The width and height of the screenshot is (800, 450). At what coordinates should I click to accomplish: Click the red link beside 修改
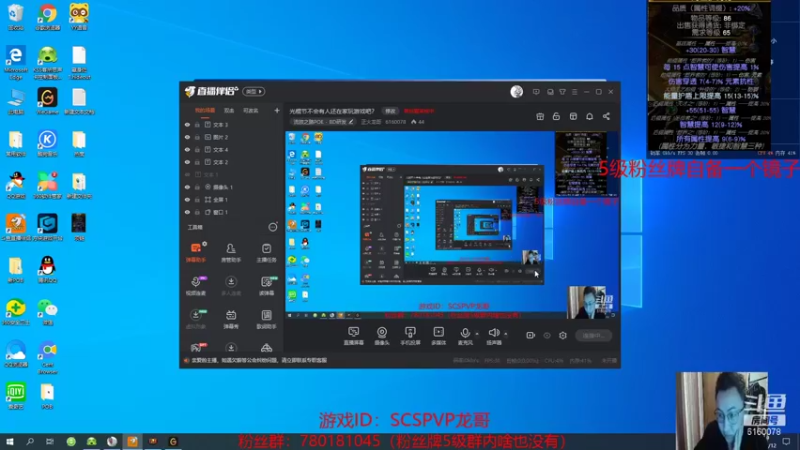tap(419, 111)
